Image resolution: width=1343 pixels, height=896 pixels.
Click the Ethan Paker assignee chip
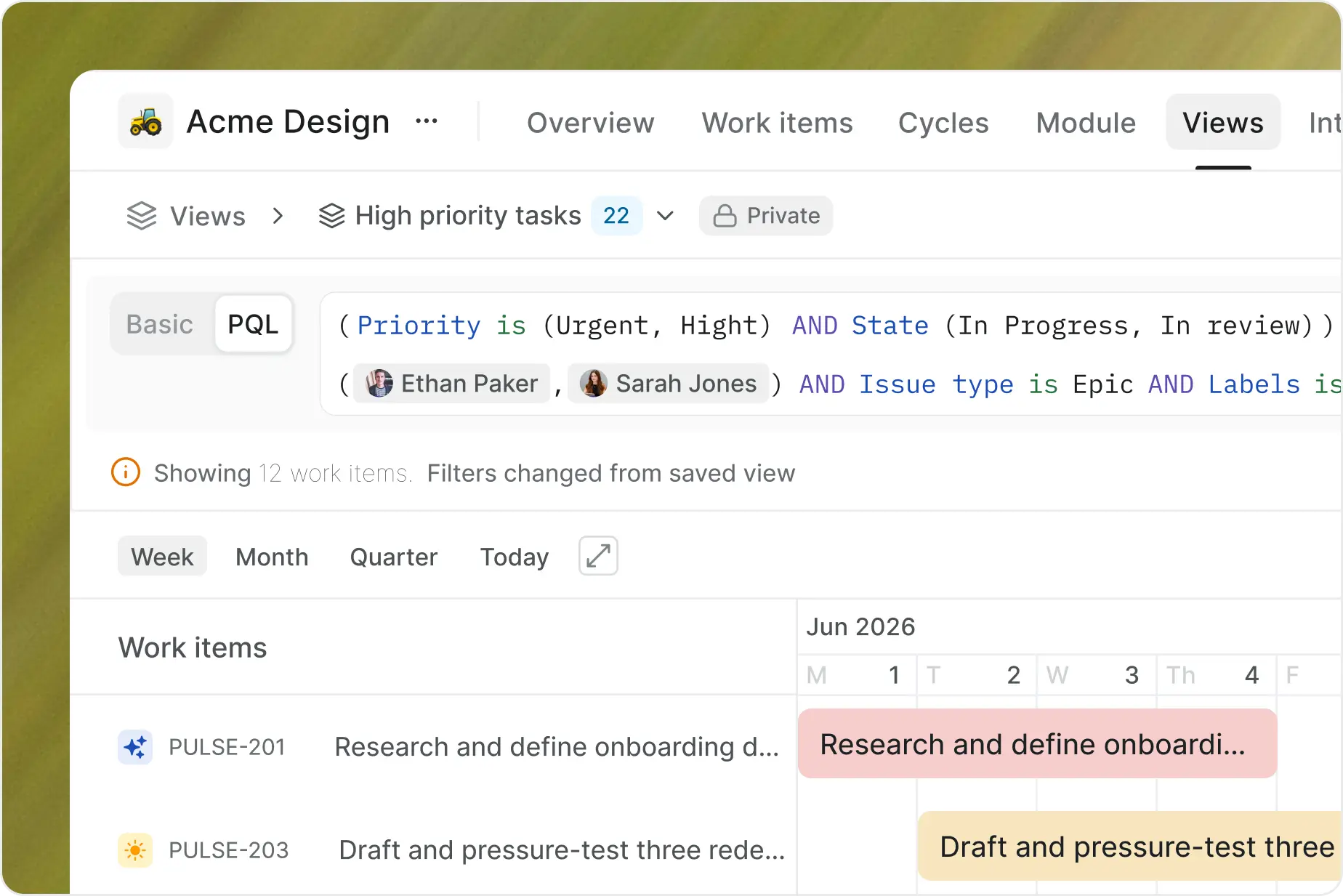(x=452, y=383)
